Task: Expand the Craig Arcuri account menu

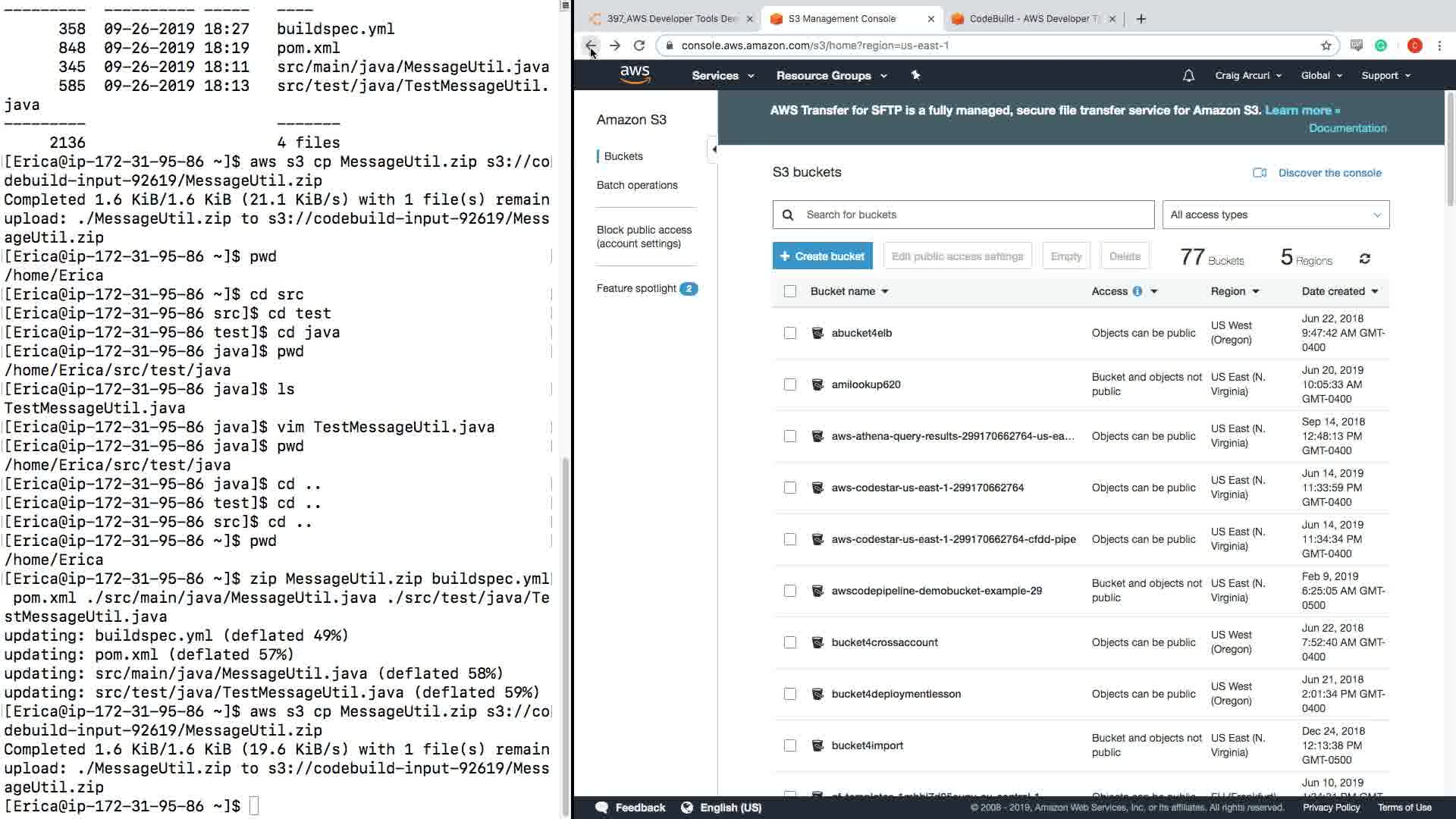Action: pos(1247,75)
